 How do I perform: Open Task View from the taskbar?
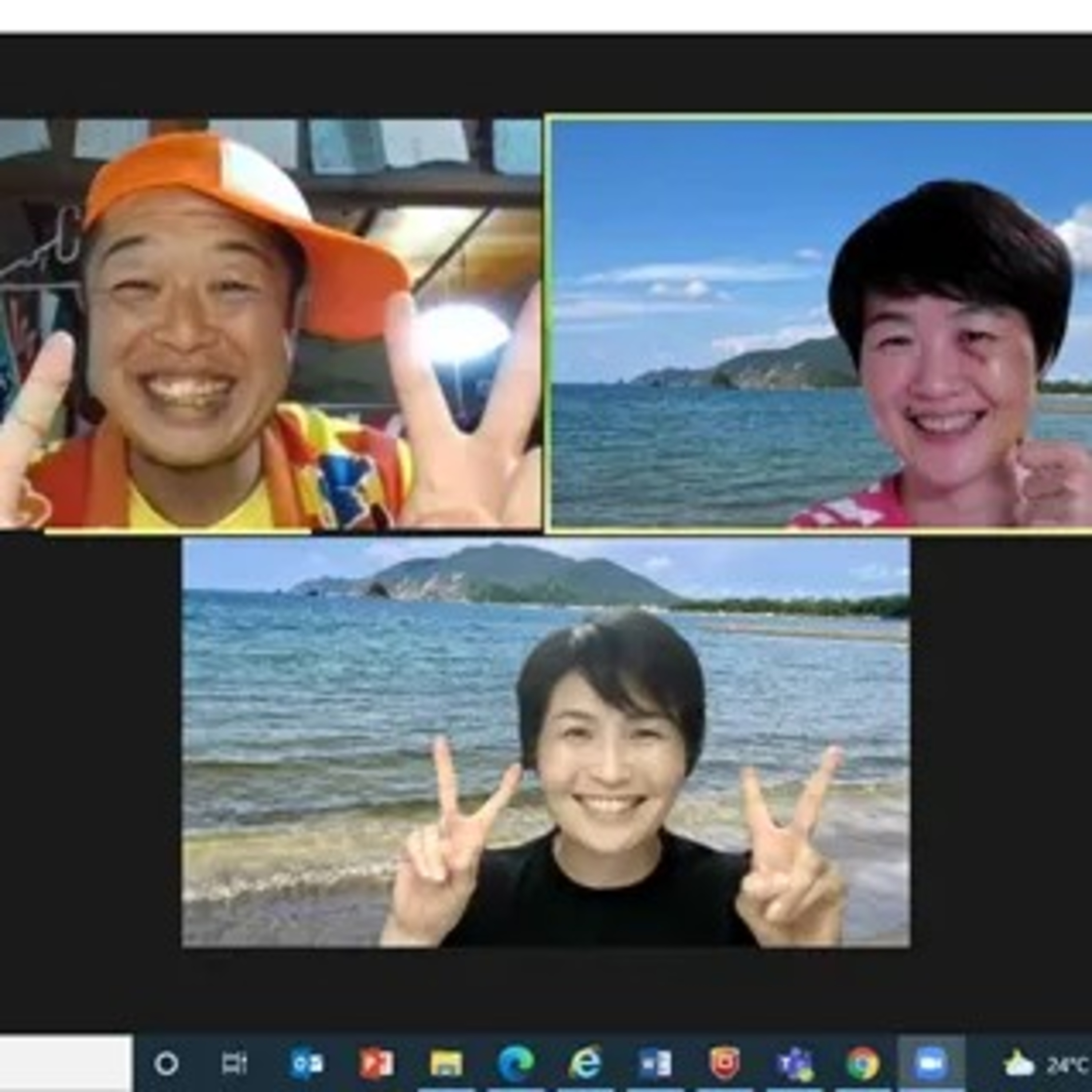tap(234, 1064)
